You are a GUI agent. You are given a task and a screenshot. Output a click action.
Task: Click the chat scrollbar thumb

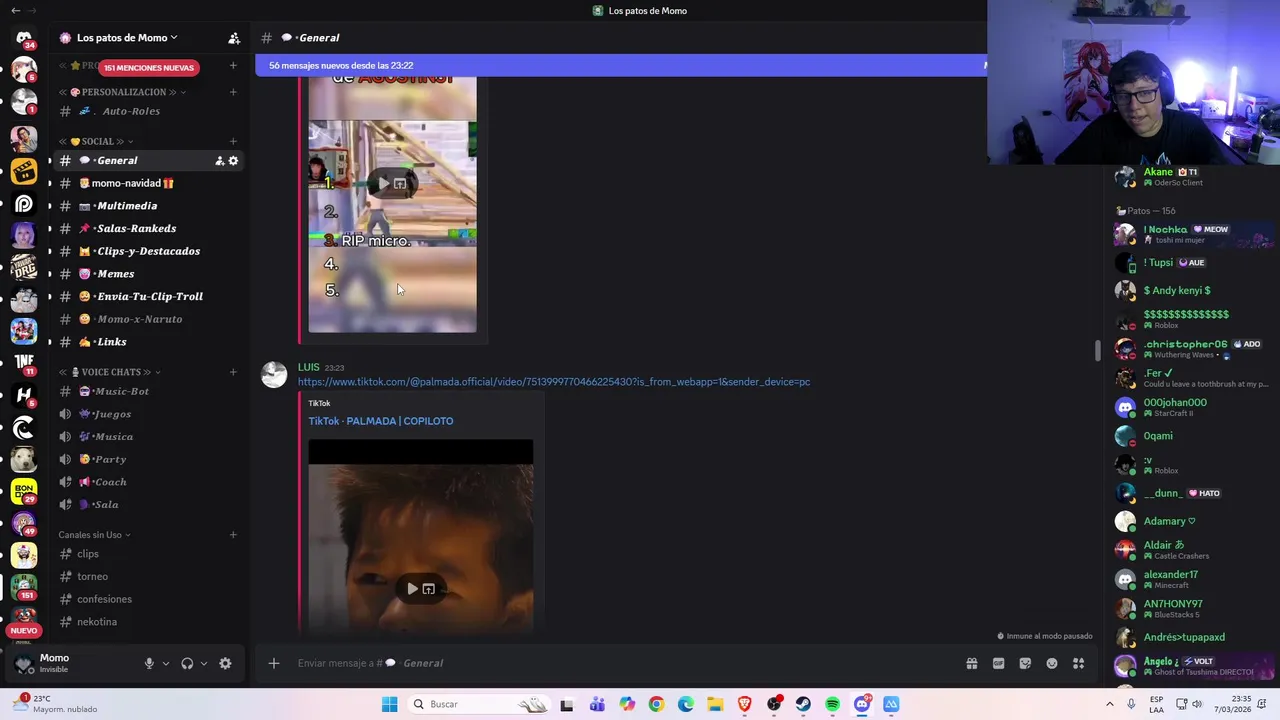[1098, 350]
